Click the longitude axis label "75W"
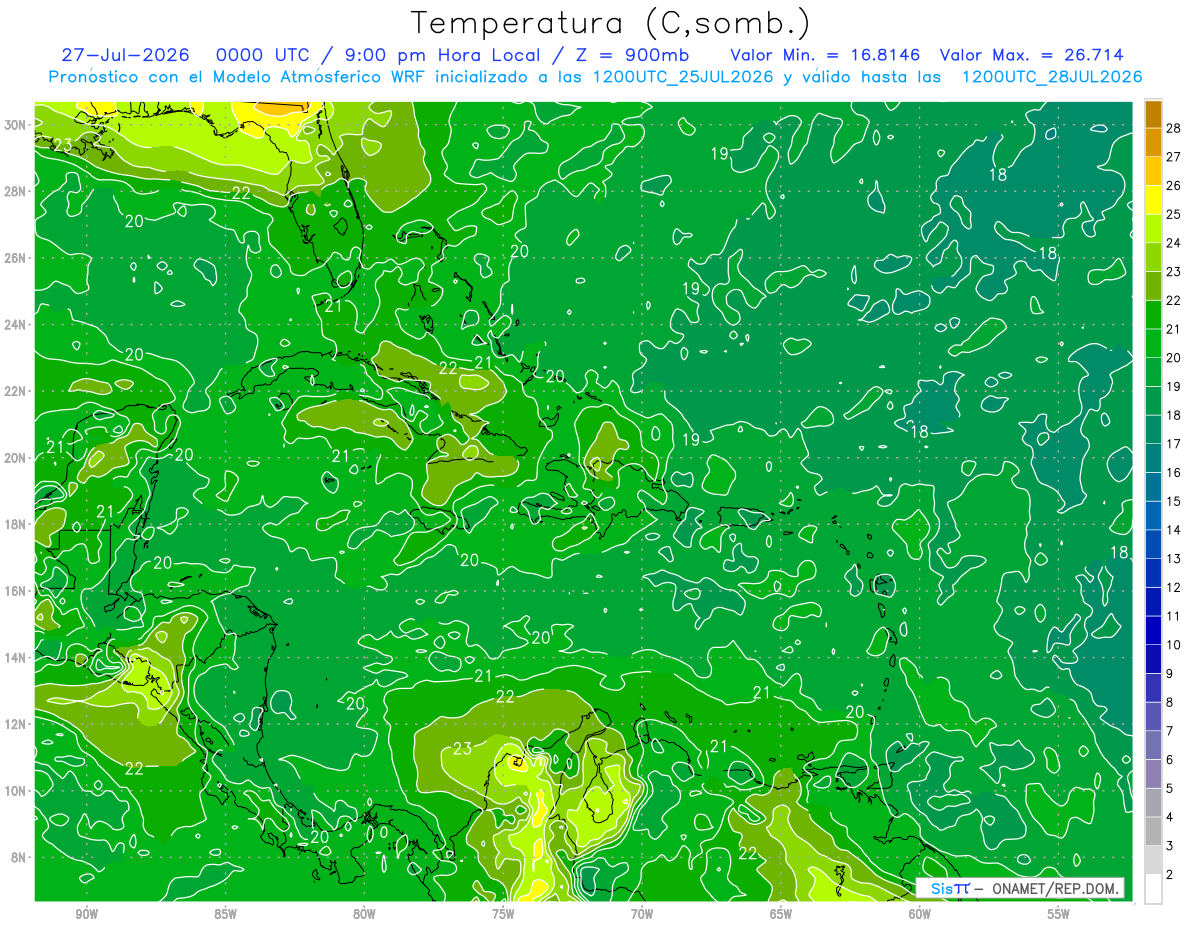This screenshot has height=927, width=1200. click(503, 915)
